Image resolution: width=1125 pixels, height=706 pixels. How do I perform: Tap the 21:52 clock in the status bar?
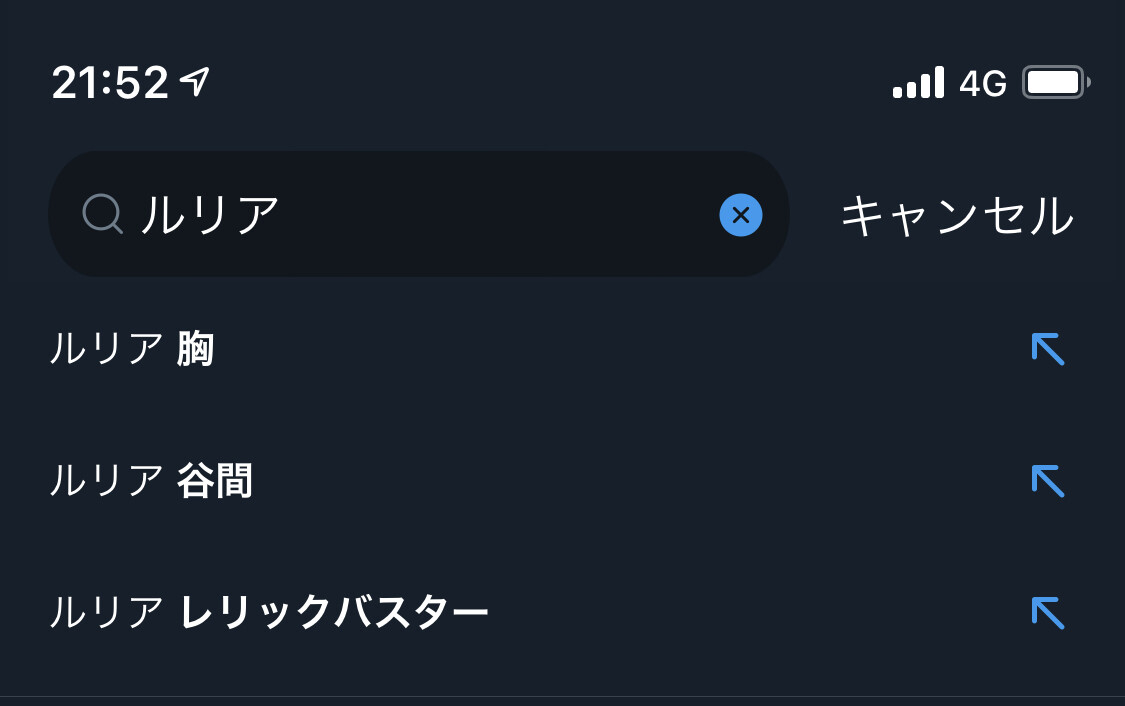(x=110, y=84)
